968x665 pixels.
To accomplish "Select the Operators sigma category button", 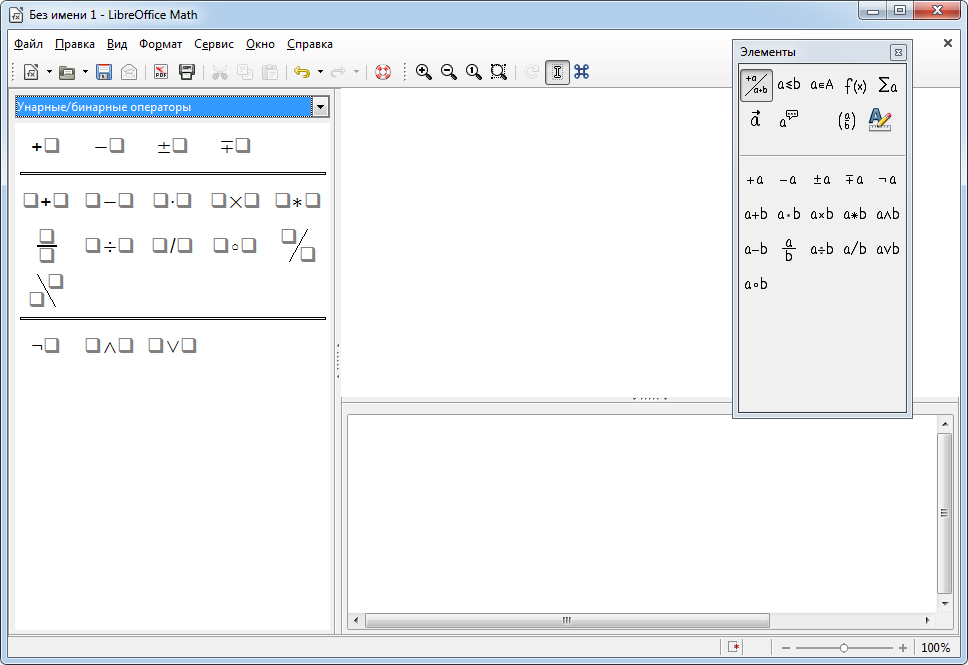I will pos(887,85).
